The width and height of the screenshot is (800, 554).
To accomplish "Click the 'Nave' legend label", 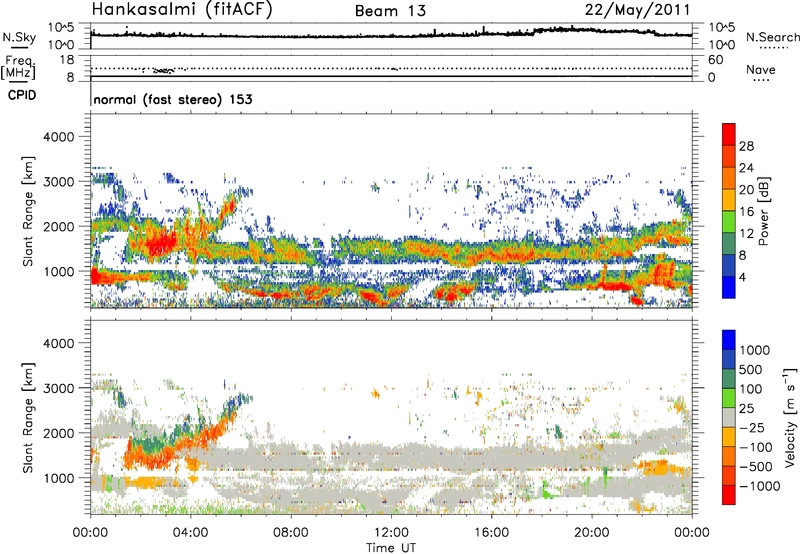I will point(761,70).
